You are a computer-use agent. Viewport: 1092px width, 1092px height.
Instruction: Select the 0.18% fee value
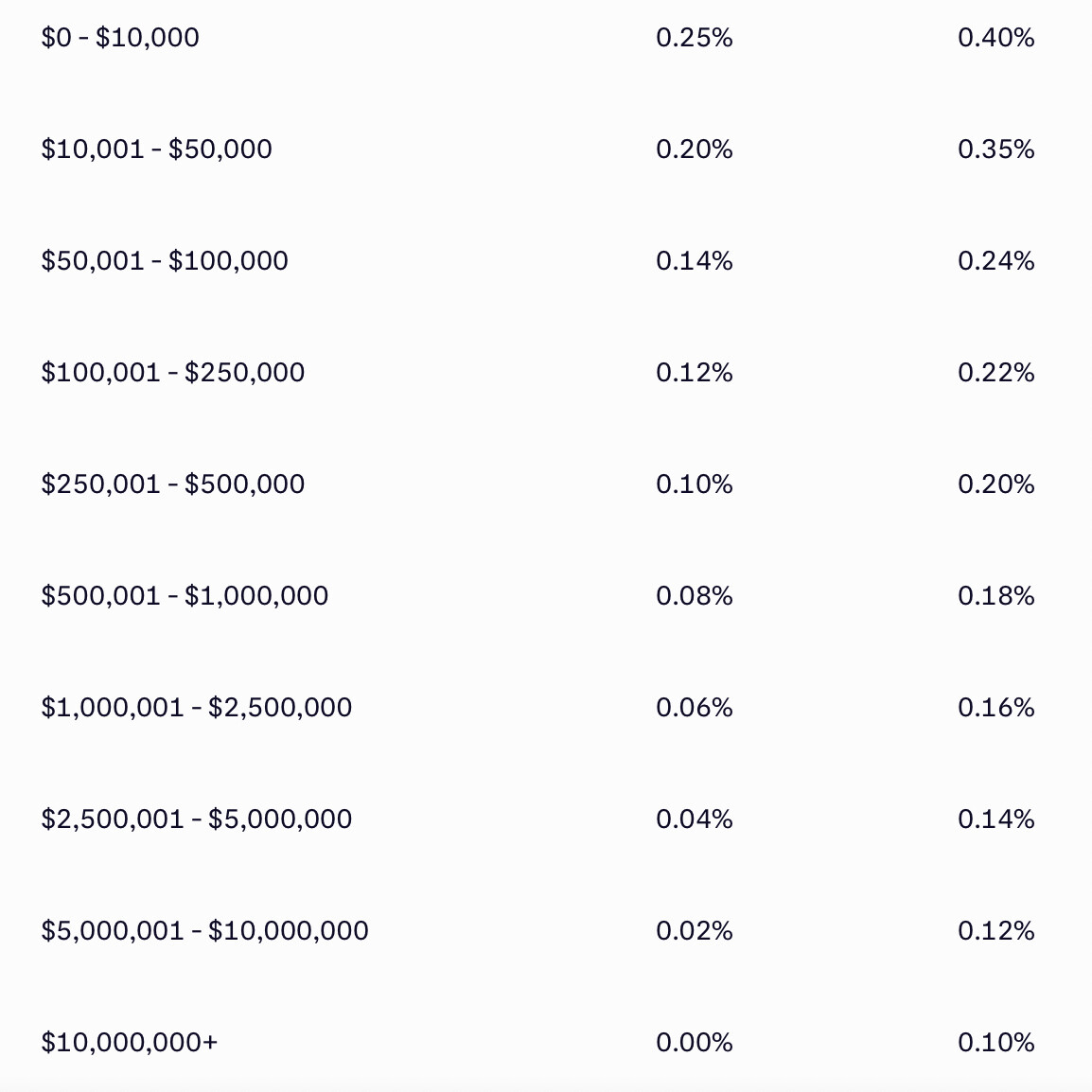click(996, 596)
